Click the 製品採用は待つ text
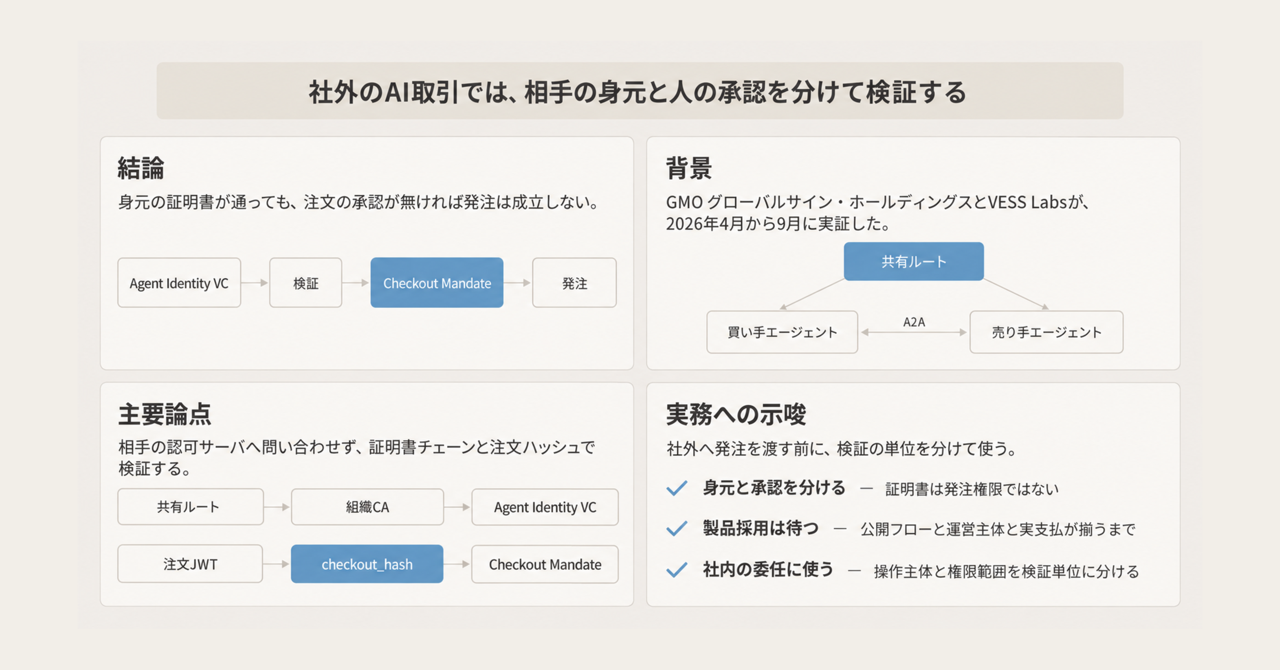 pyautogui.click(x=761, y=529)
